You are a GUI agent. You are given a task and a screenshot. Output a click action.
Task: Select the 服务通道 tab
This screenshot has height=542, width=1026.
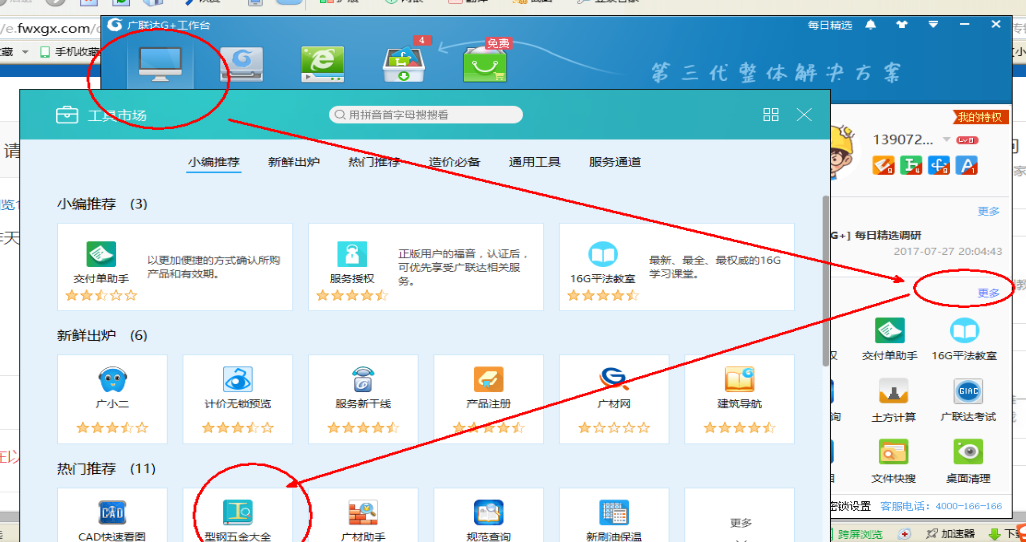pyautogui.click(x=615, y=162)
